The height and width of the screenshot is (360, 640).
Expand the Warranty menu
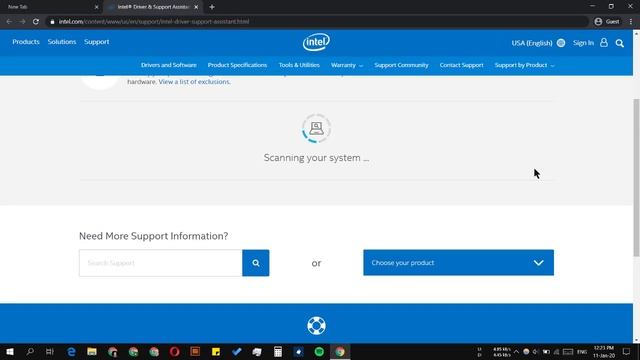[347, 65]
